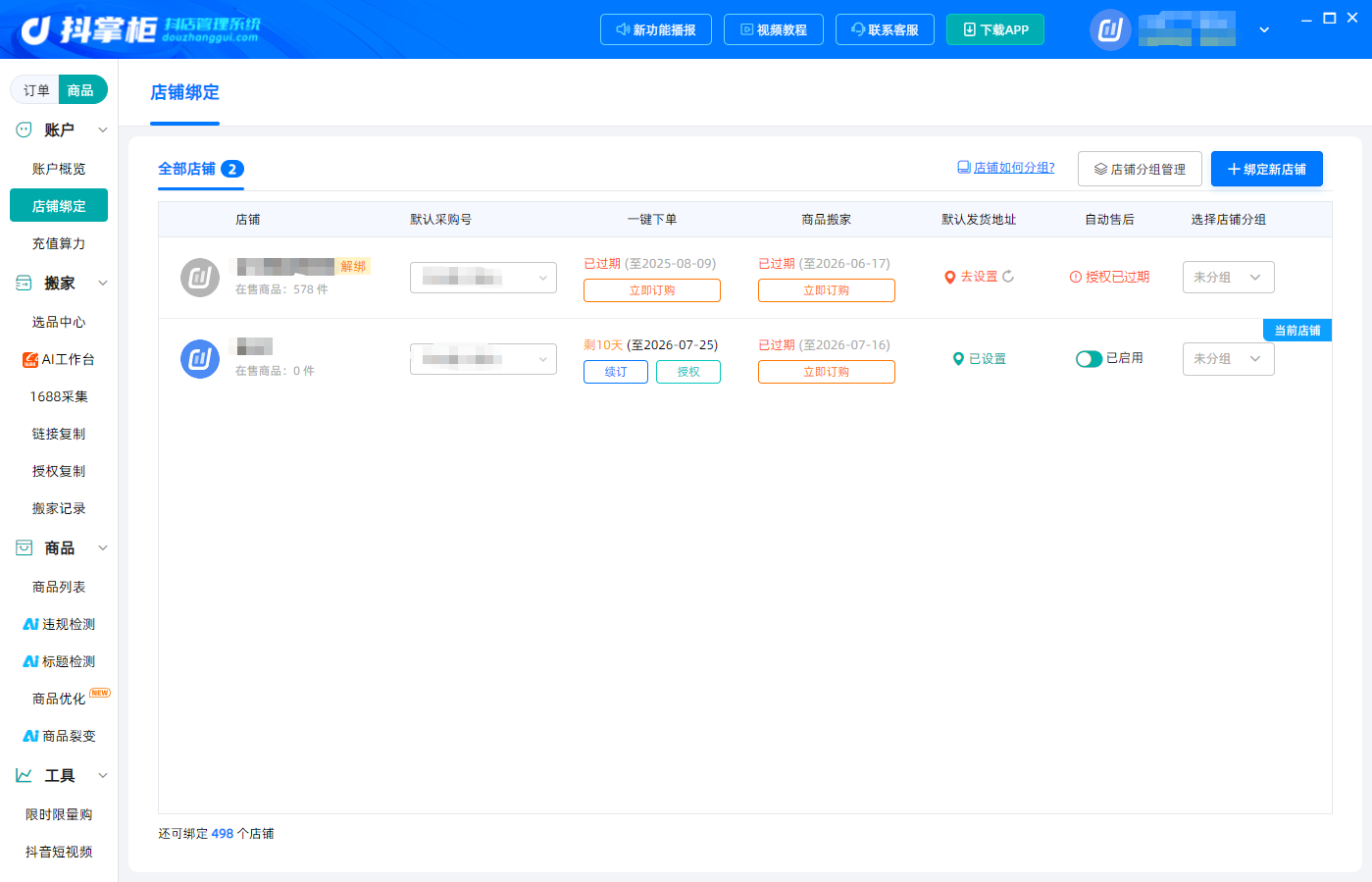This screenshot has height=882, width=1372.
Task: Click the 授权已过期 warning icon
Action: tap(1075, 277)
